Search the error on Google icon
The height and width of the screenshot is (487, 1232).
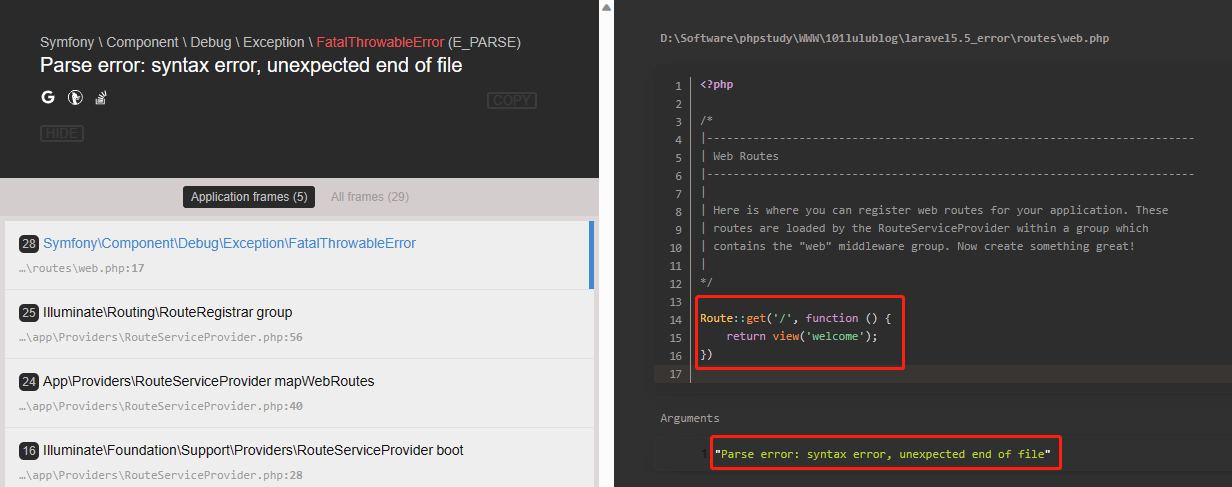coord(47,98)
